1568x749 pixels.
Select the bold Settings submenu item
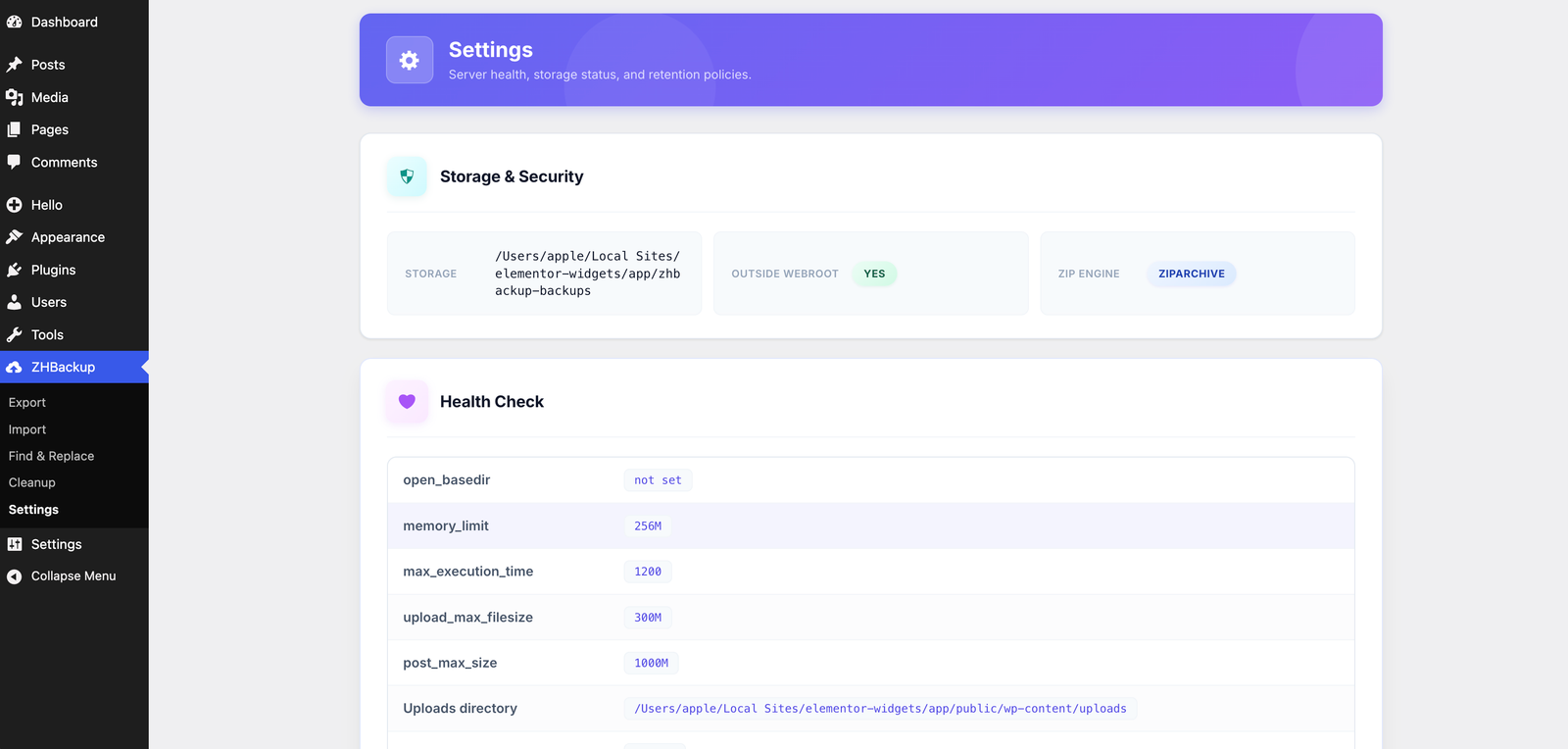click(x=33, y=510)
